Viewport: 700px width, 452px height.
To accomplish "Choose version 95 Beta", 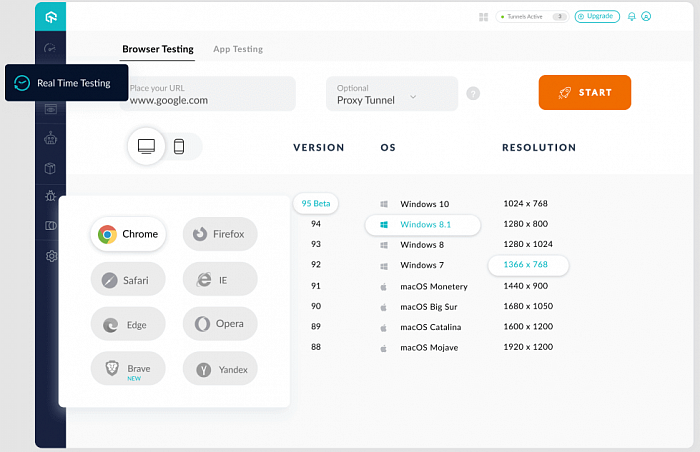I will point(316,203).
